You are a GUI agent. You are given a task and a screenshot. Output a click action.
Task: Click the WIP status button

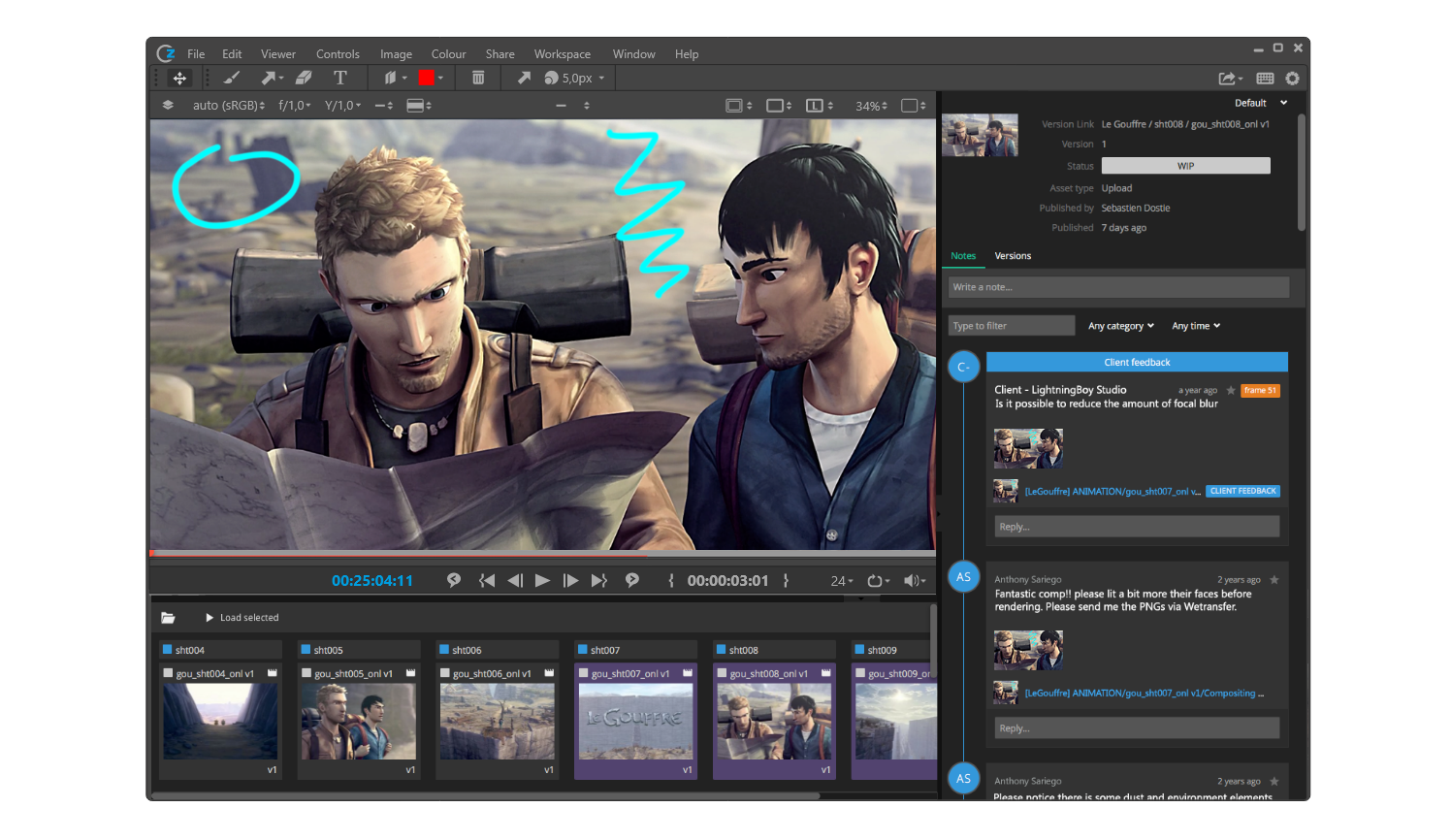pyautogui.click(x=1185, y=166)
